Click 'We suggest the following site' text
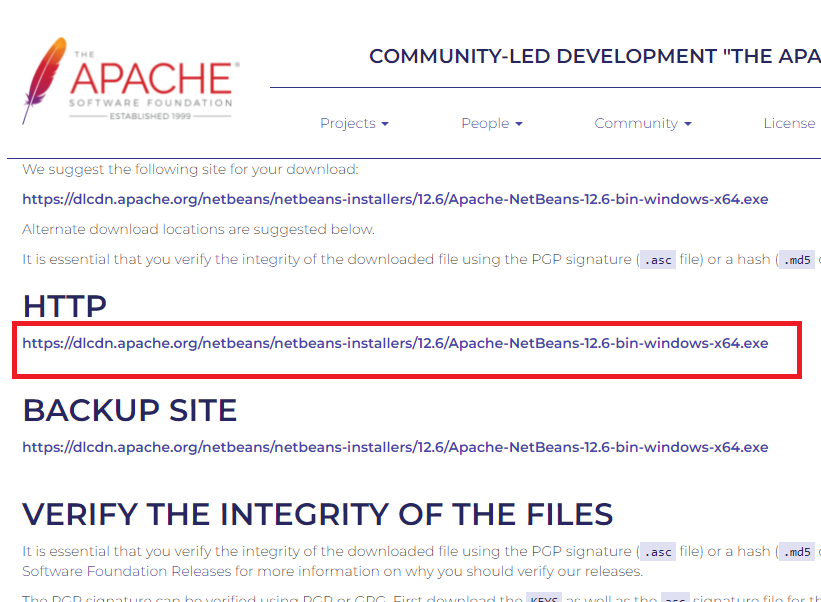The image size is (821, 602). pyautogui.click(x=190, y=170)
